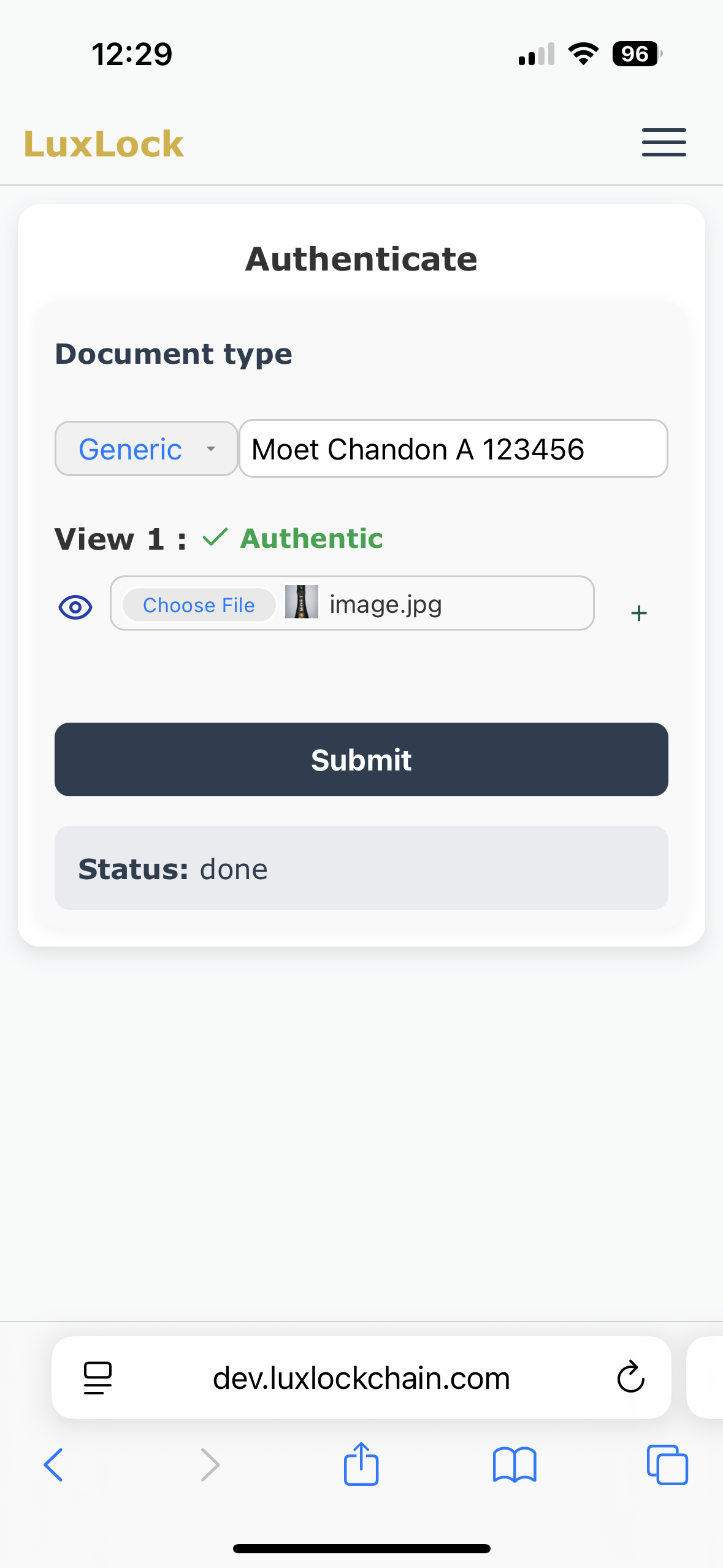Toggle the eye preview icon for View 1
The width and height of the screenshot is (723, 1568).
[x=75, y=607]
